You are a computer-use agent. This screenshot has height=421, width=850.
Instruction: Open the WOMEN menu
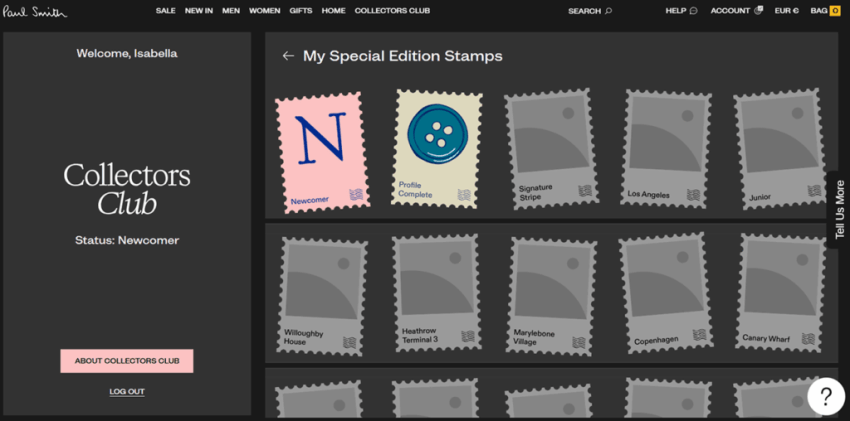(265, 11)
